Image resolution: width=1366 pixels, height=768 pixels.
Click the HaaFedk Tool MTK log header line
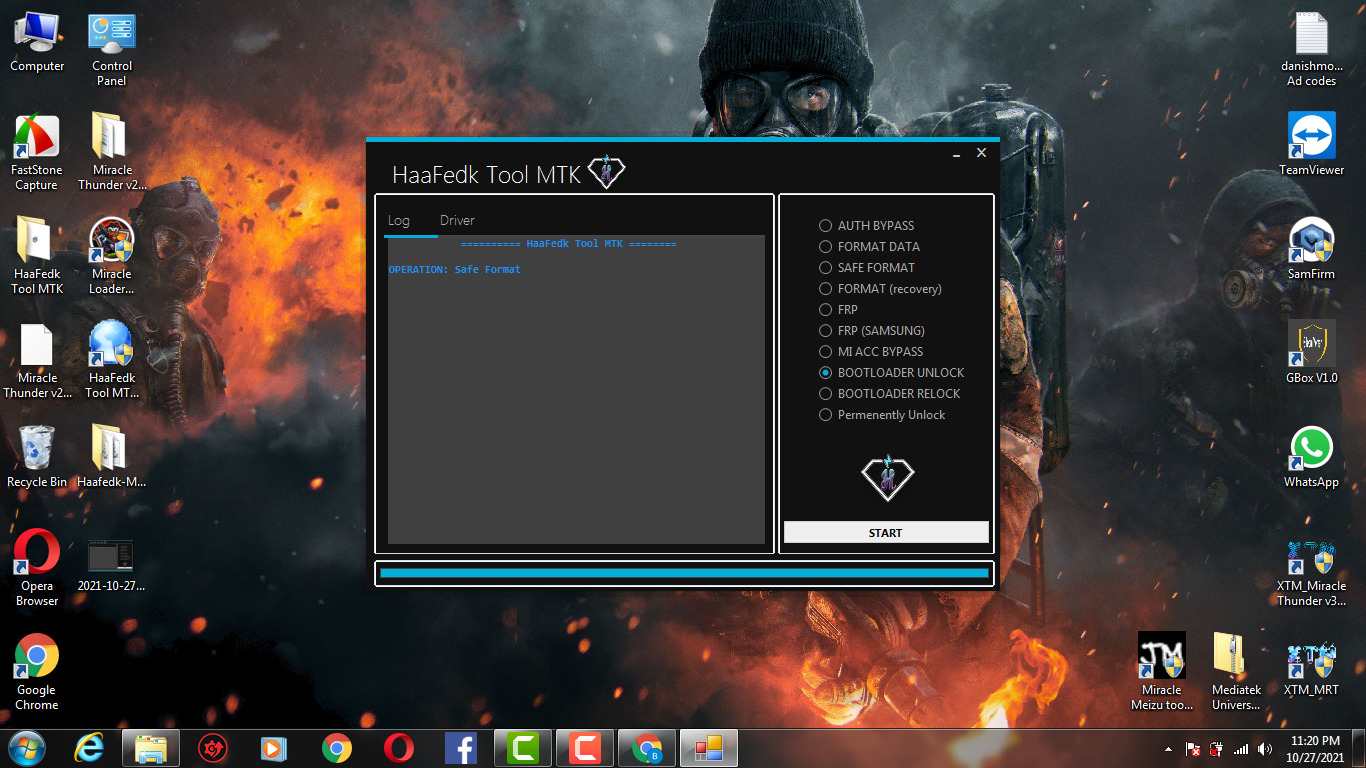tap(568, 244)
